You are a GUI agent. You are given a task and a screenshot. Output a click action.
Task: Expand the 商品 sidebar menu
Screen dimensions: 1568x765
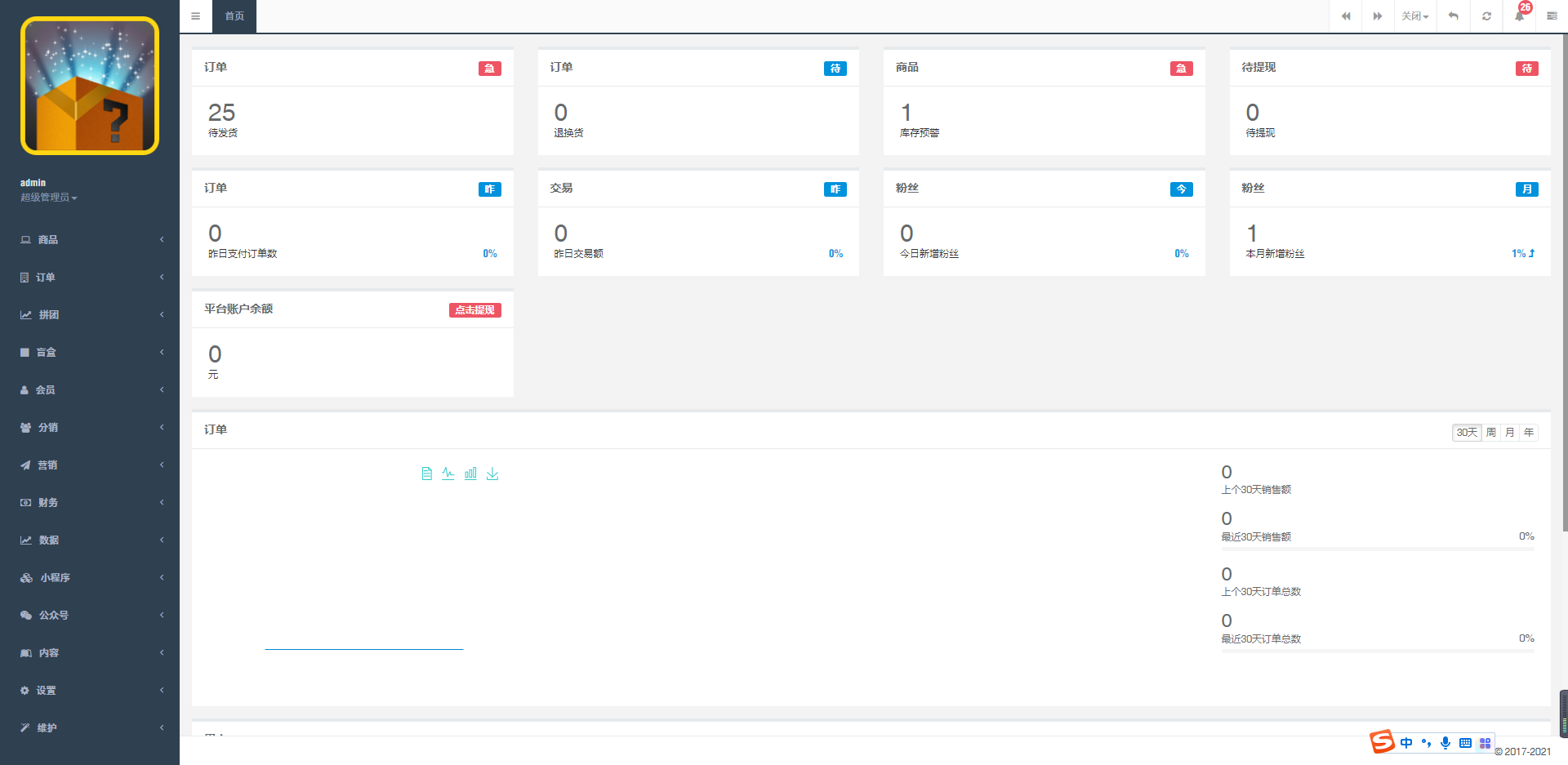point(90,240)
